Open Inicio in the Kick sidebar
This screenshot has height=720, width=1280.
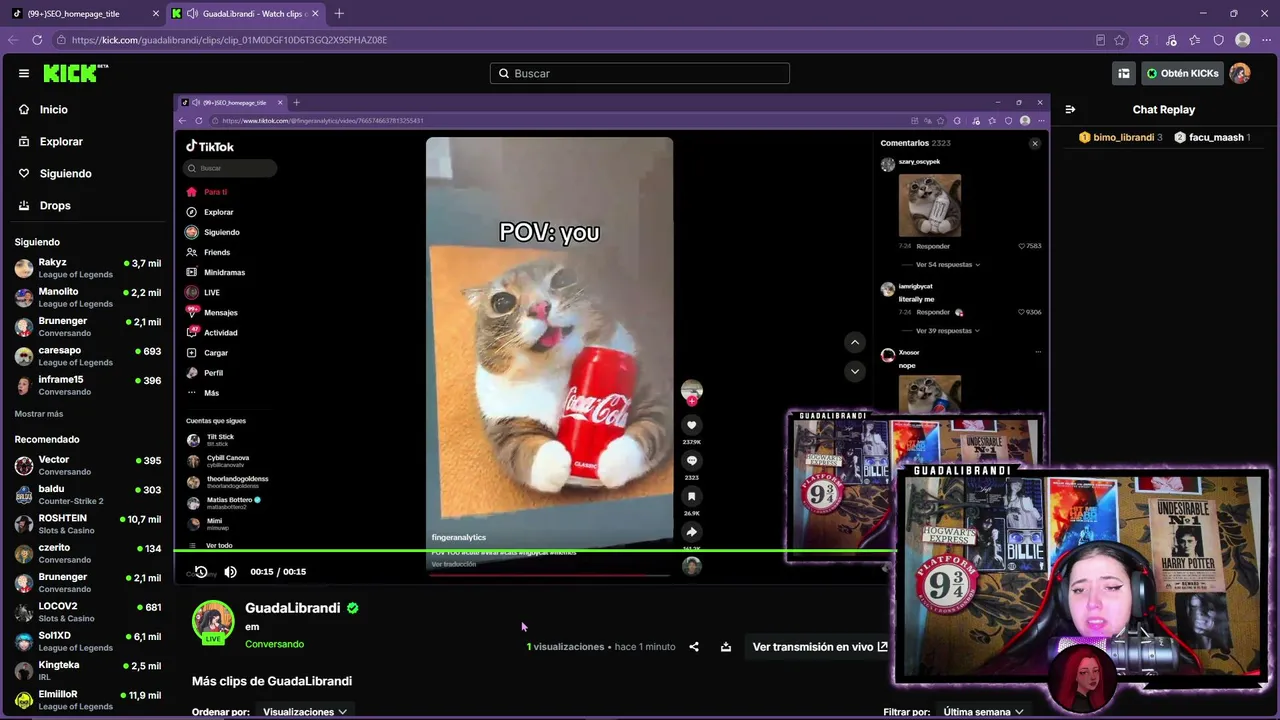54,110
